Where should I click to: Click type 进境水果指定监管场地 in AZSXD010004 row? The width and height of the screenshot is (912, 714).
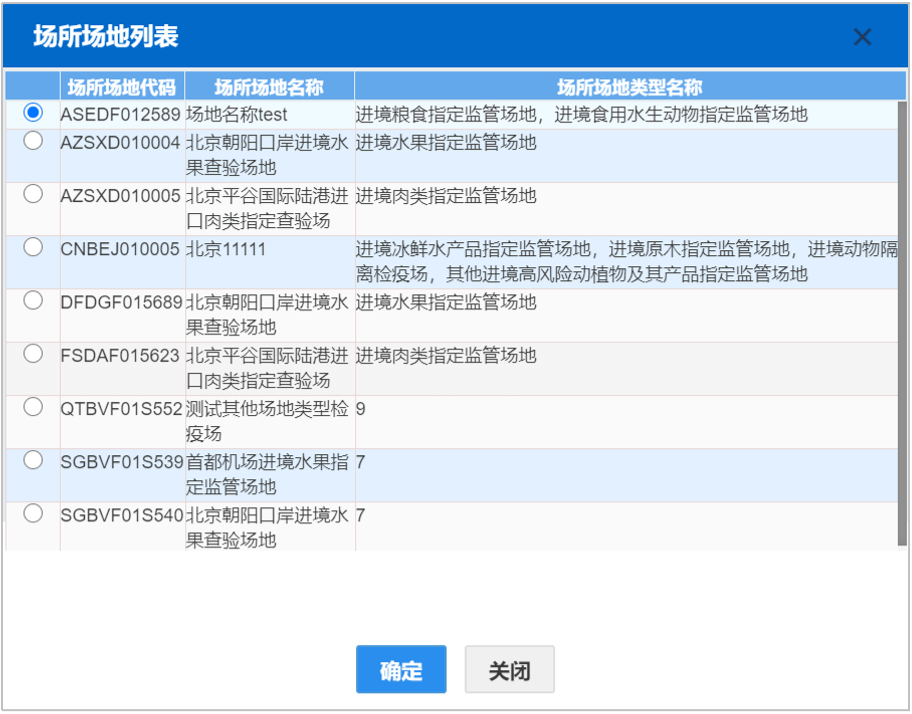(x=446, y=142)
